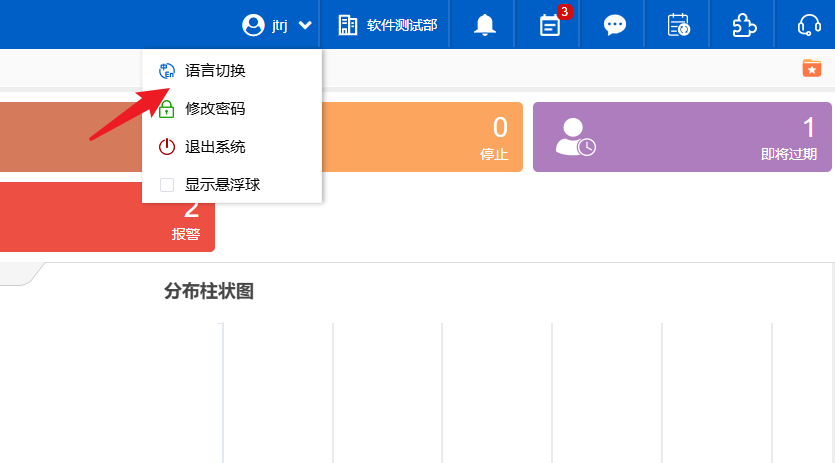Choose 修改密码 in the dropdown menu
The width and height of the screenshot is (835, 463).
click(x=215, y=109)
